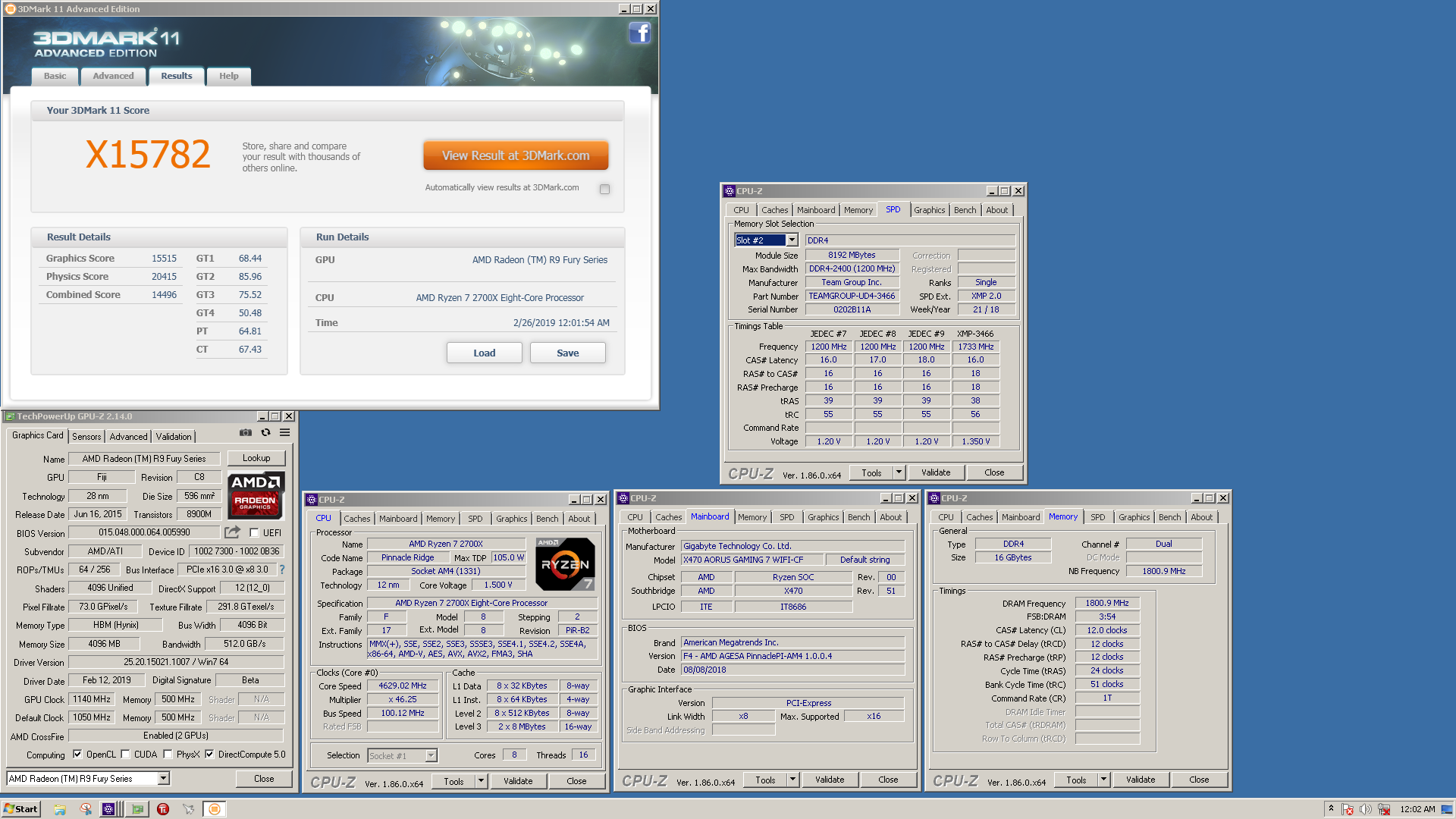Open GPU selector dropdown in GPU-Z
Image resolution: width=1456 pixels, height=819 pixels.
pos(163,779)
